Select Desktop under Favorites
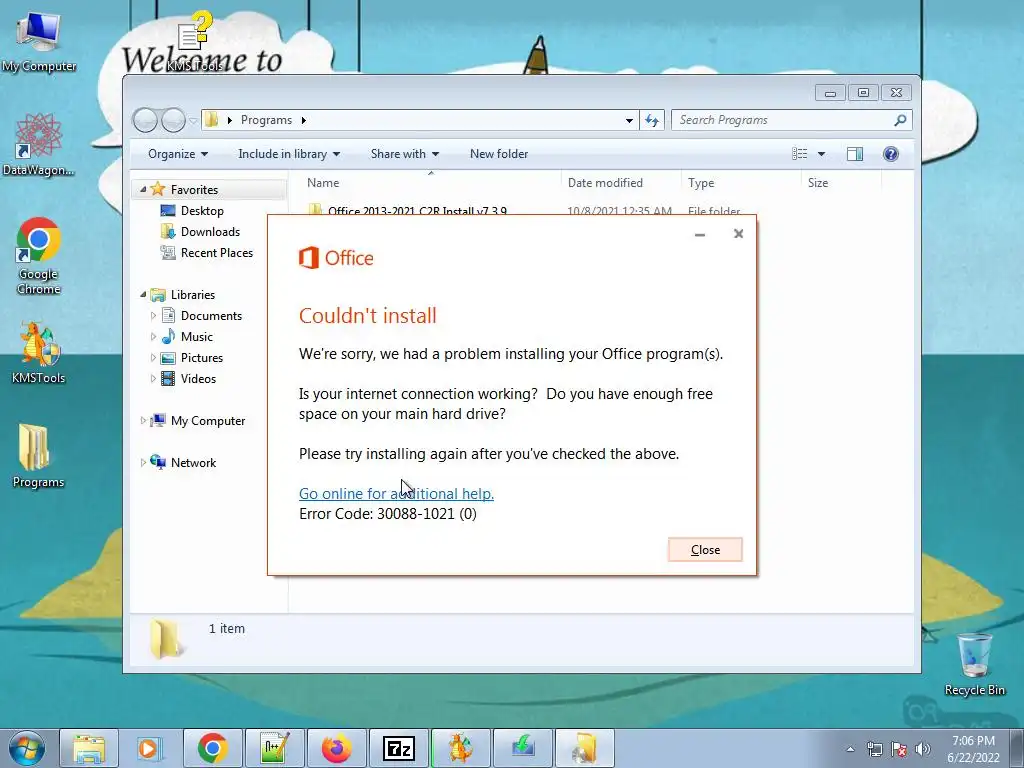Viewport: 1024px width, 768px height. pyautogui.click(x=202, y=211)
